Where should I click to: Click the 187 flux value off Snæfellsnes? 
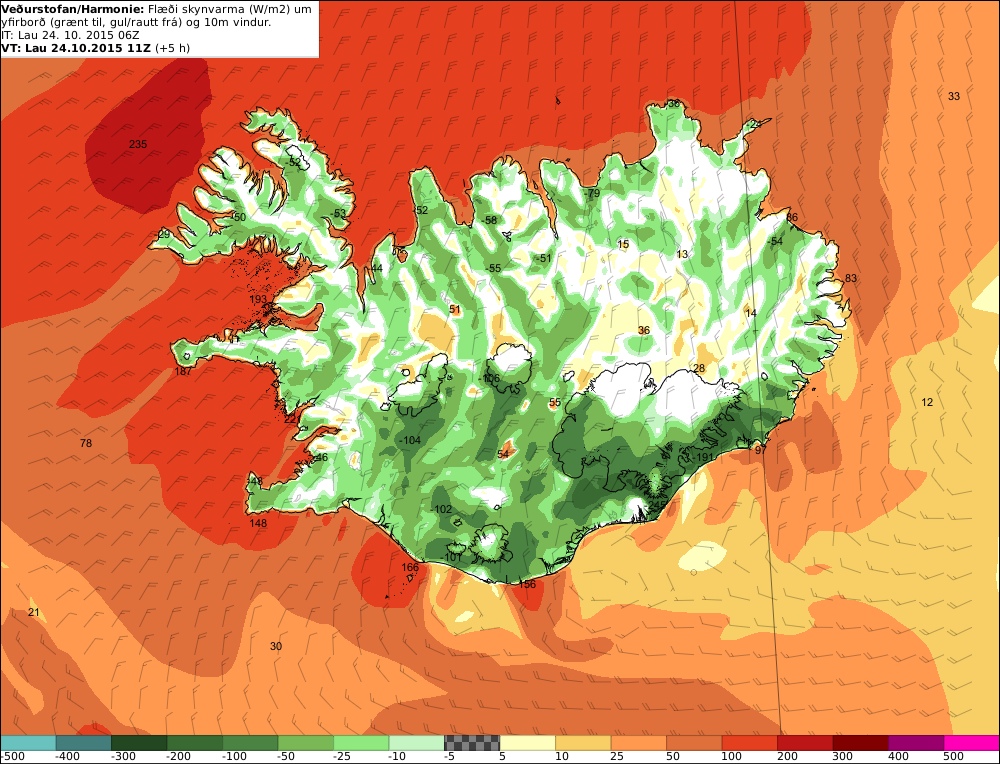(x=183, y=371)
